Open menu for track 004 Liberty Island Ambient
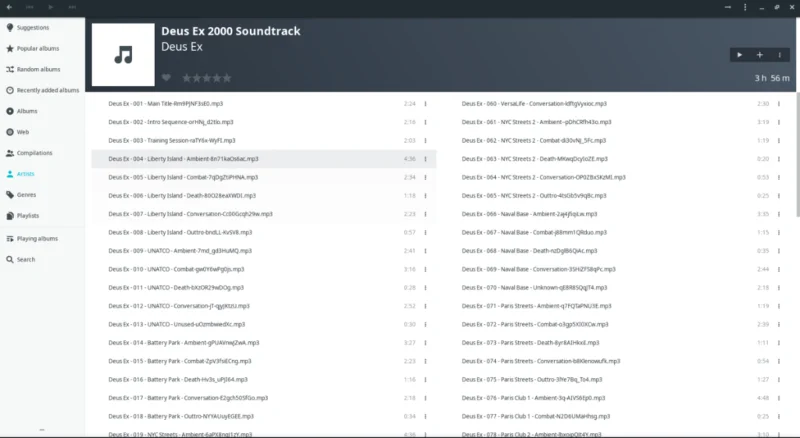The image size is (800, 438). click(425, 159)
